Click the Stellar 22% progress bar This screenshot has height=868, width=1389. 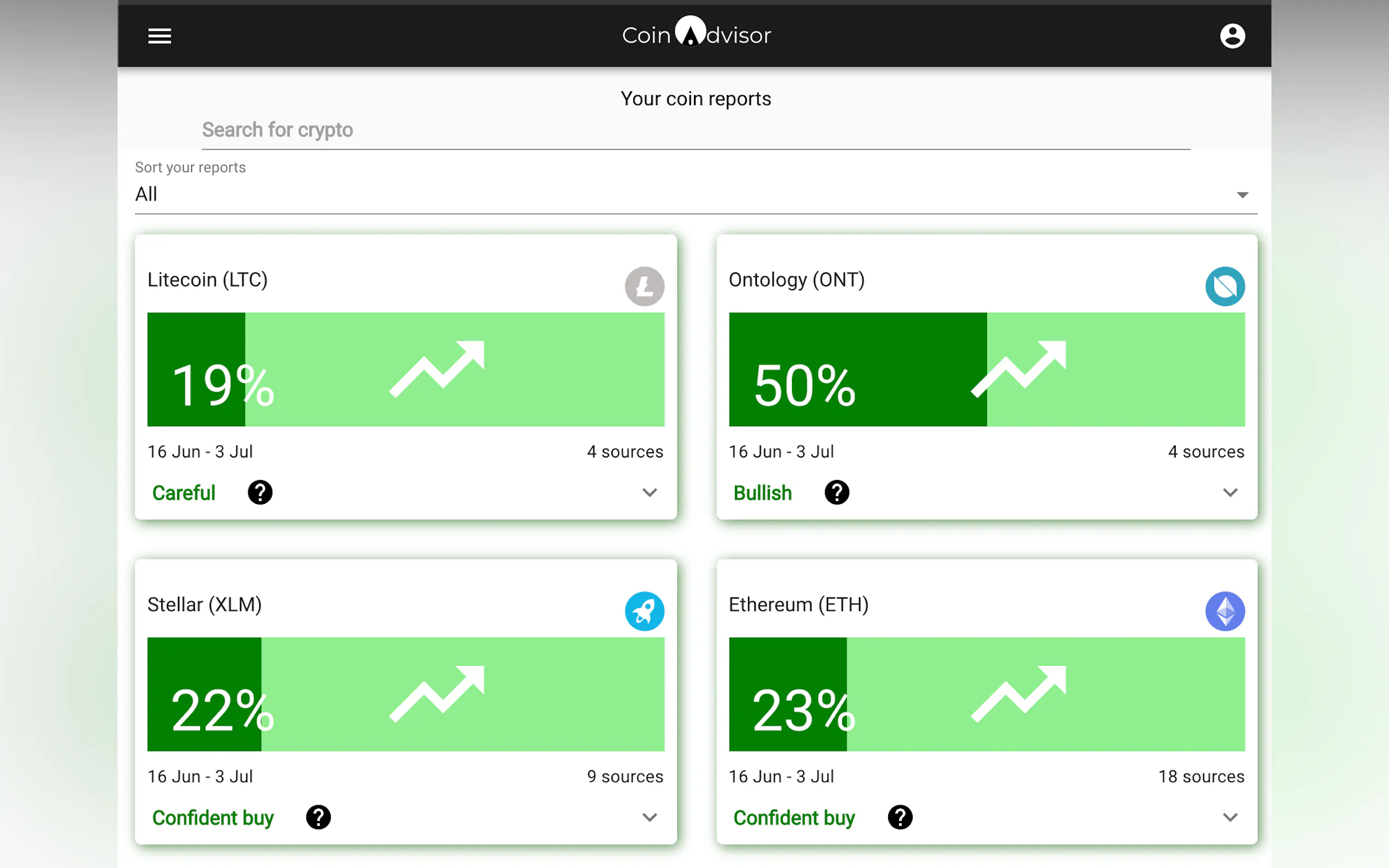(x=406, y=694)
